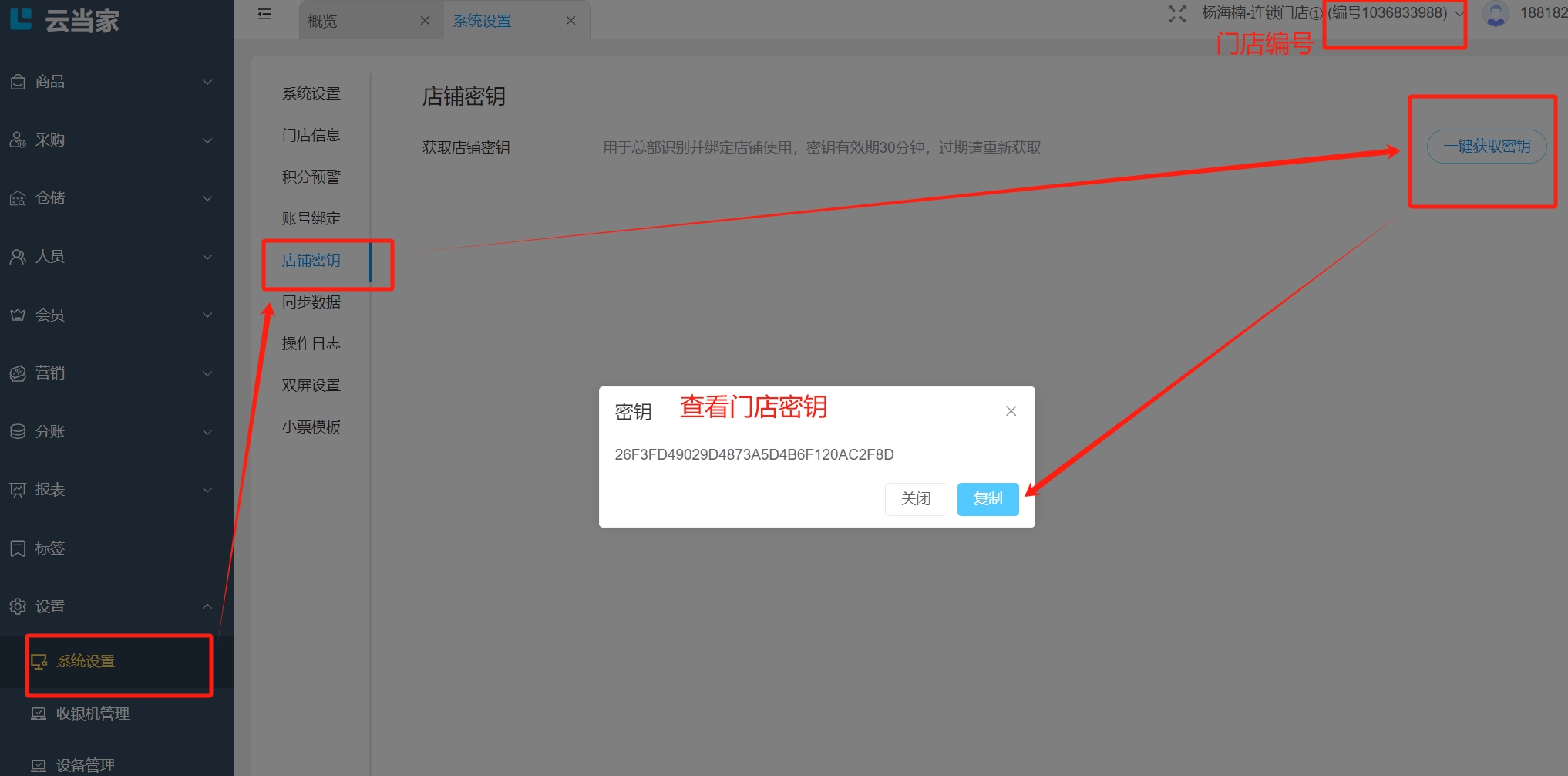1568x776 pixels.
Task: Select 同步数据 in settings menu
Action: [311, 302]
